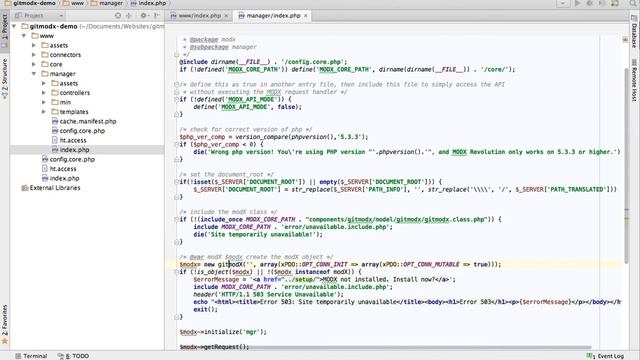Select the highlighted index.php in manager folder
This screenshot has width=640, height=360.
[71, 150]
